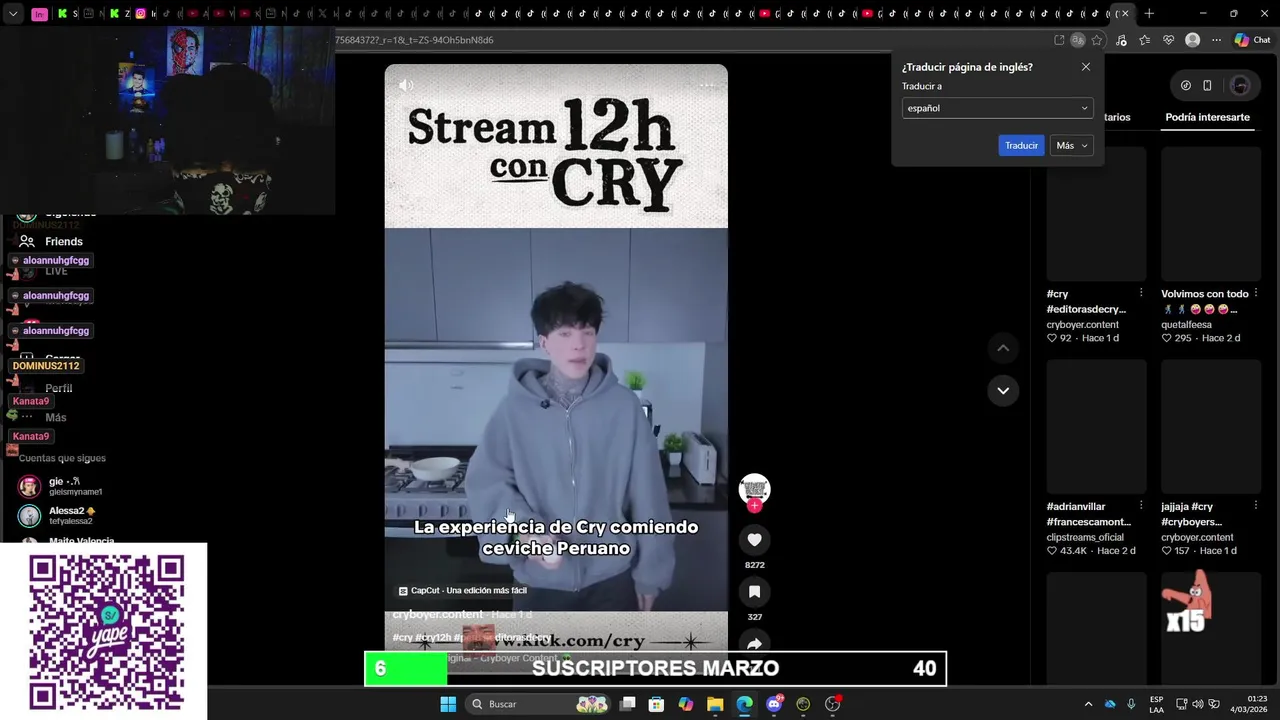Open options for Volvimos con todo video
Image resolution: width=1280 pixels, height=720 pixels.
coord(1256,293)
